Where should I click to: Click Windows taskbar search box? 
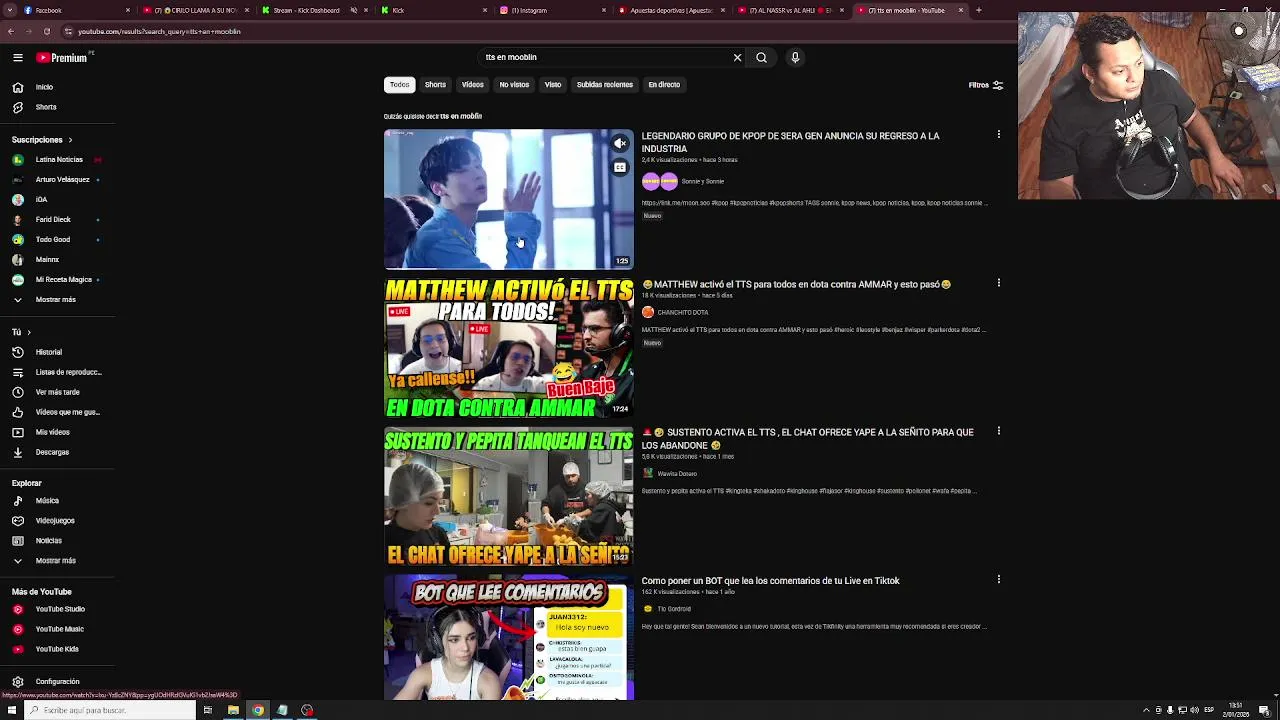pos(108,710)
